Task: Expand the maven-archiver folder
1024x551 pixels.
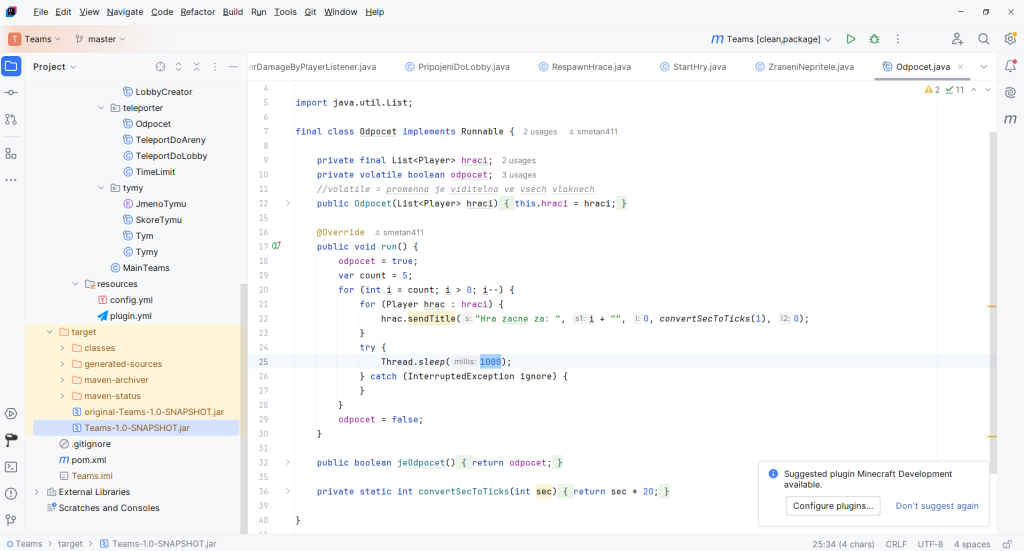Action: pyautogui.click(x=63, y=380)
